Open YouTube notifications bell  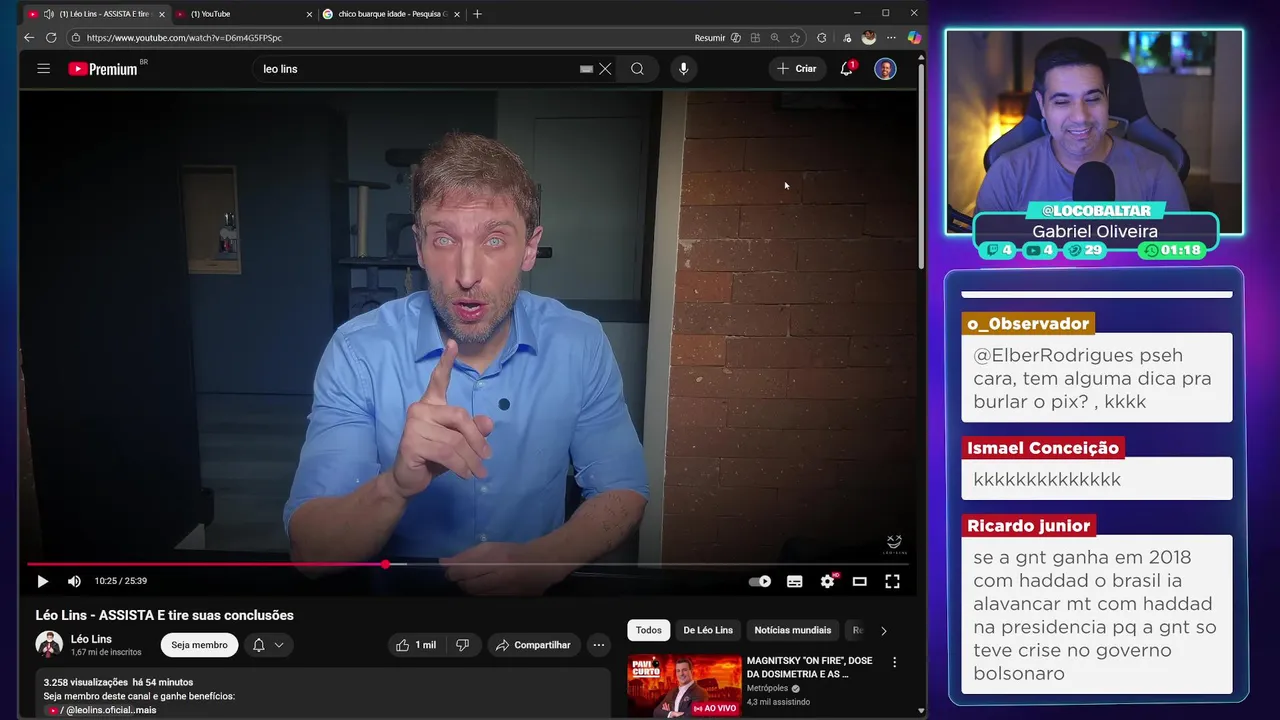847,69
